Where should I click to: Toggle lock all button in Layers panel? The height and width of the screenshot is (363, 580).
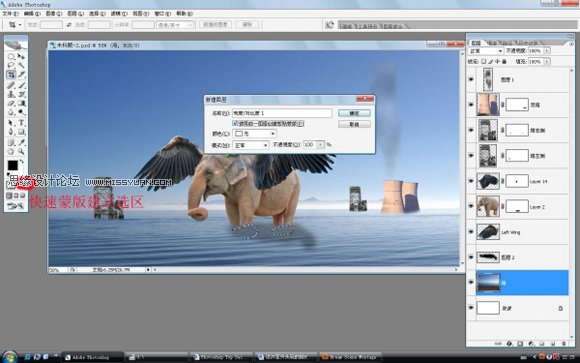(504, 61)
